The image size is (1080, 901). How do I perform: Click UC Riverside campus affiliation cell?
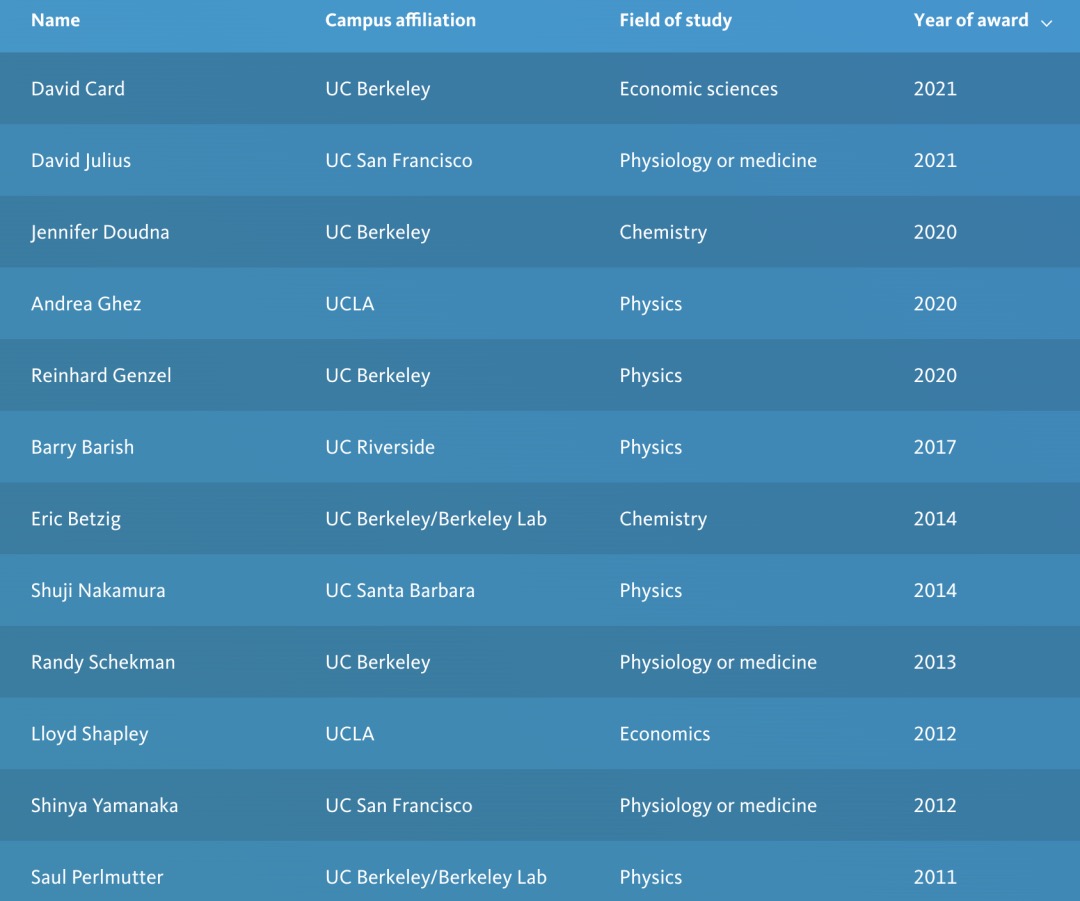coord(380,447)
